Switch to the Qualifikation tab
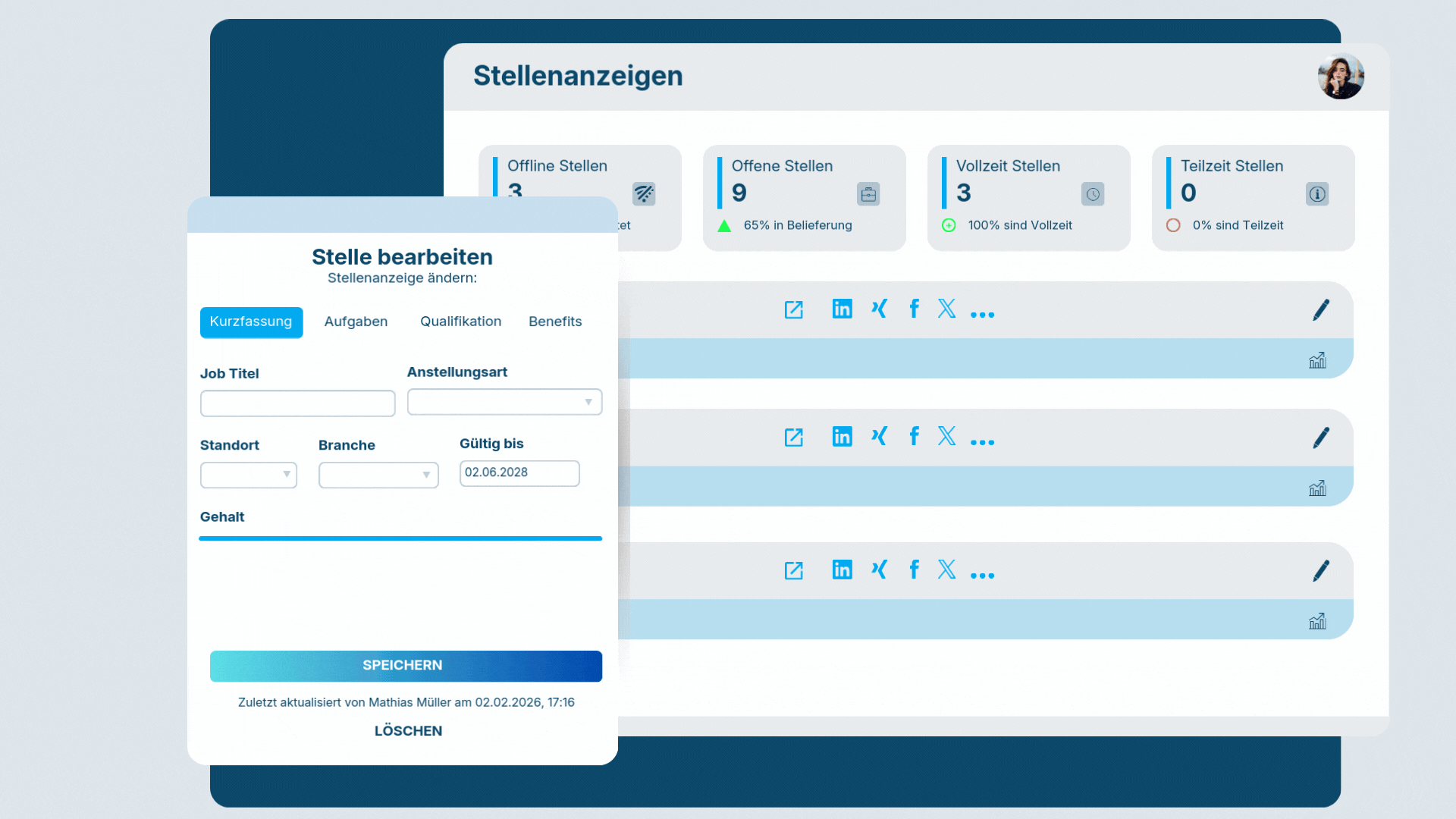 tap(460, 322)
